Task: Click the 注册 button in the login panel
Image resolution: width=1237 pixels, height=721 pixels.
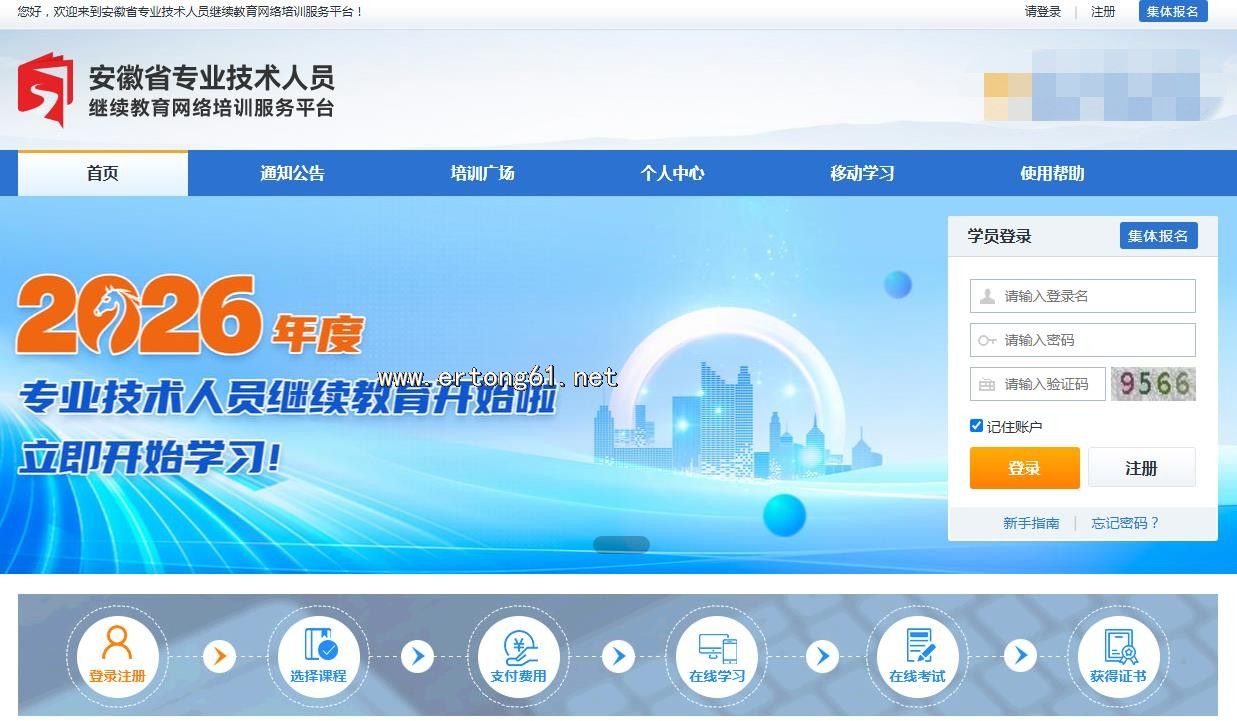Action: 1141,468
